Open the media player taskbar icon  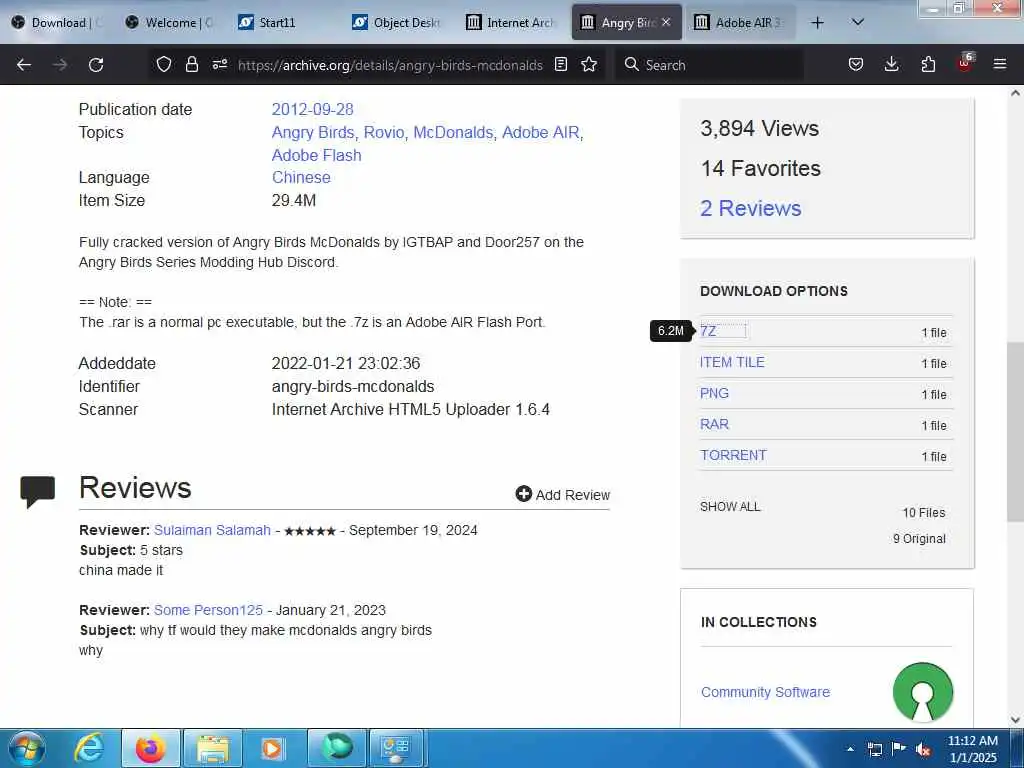tap(272, 748)
